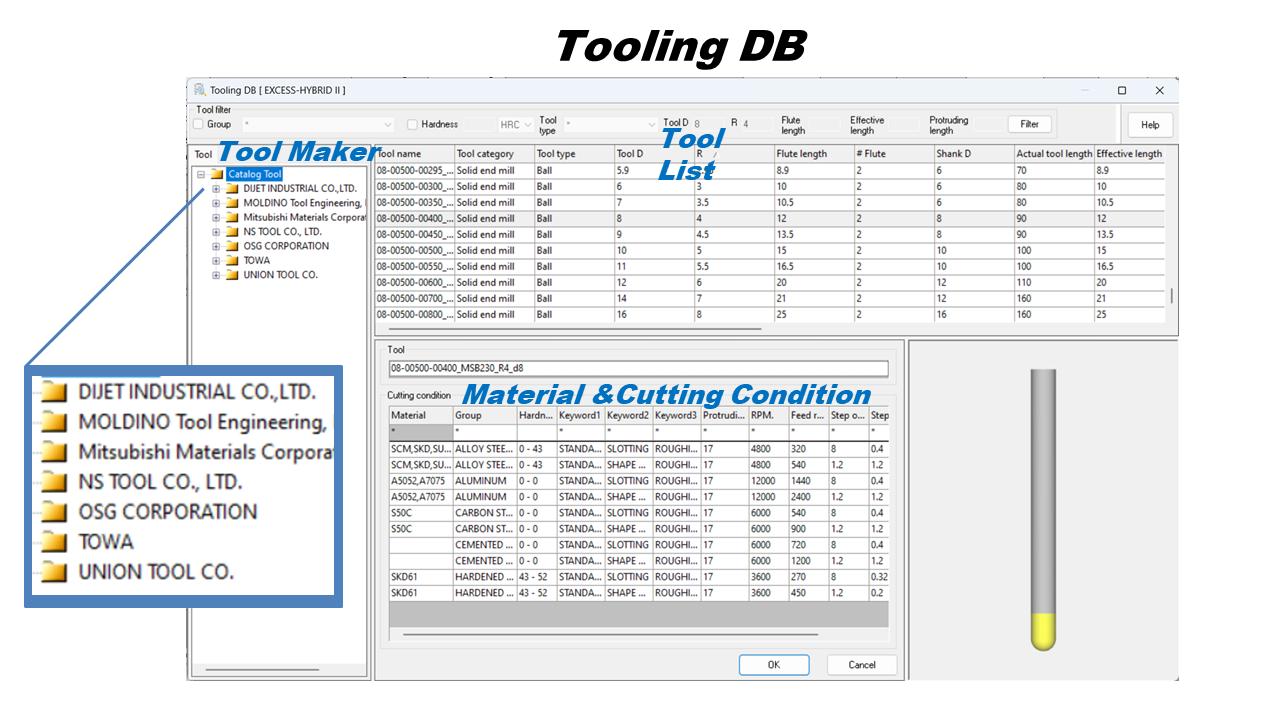This screenshot has height=720, width=1280.
Task: Click the Filter button
Action: pyautogui.click(x=1030, y=124)
